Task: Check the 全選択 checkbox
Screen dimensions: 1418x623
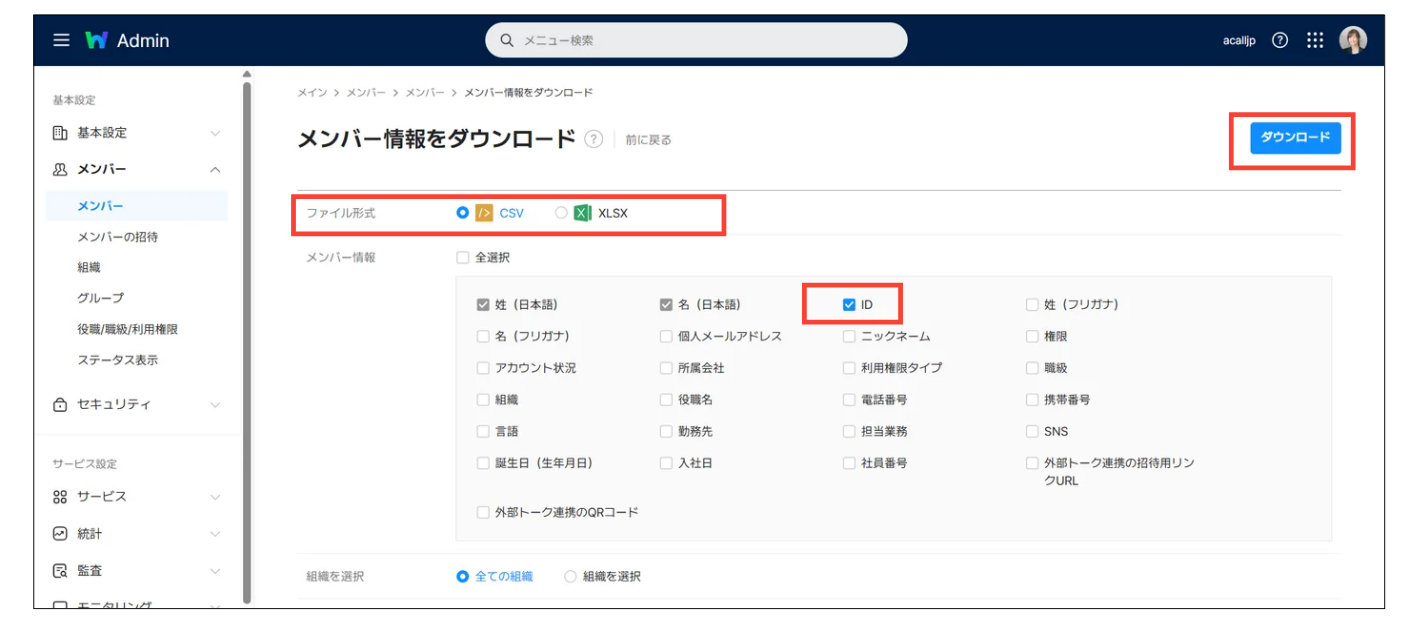Action: pyautogui.click(x=462, y=257)
